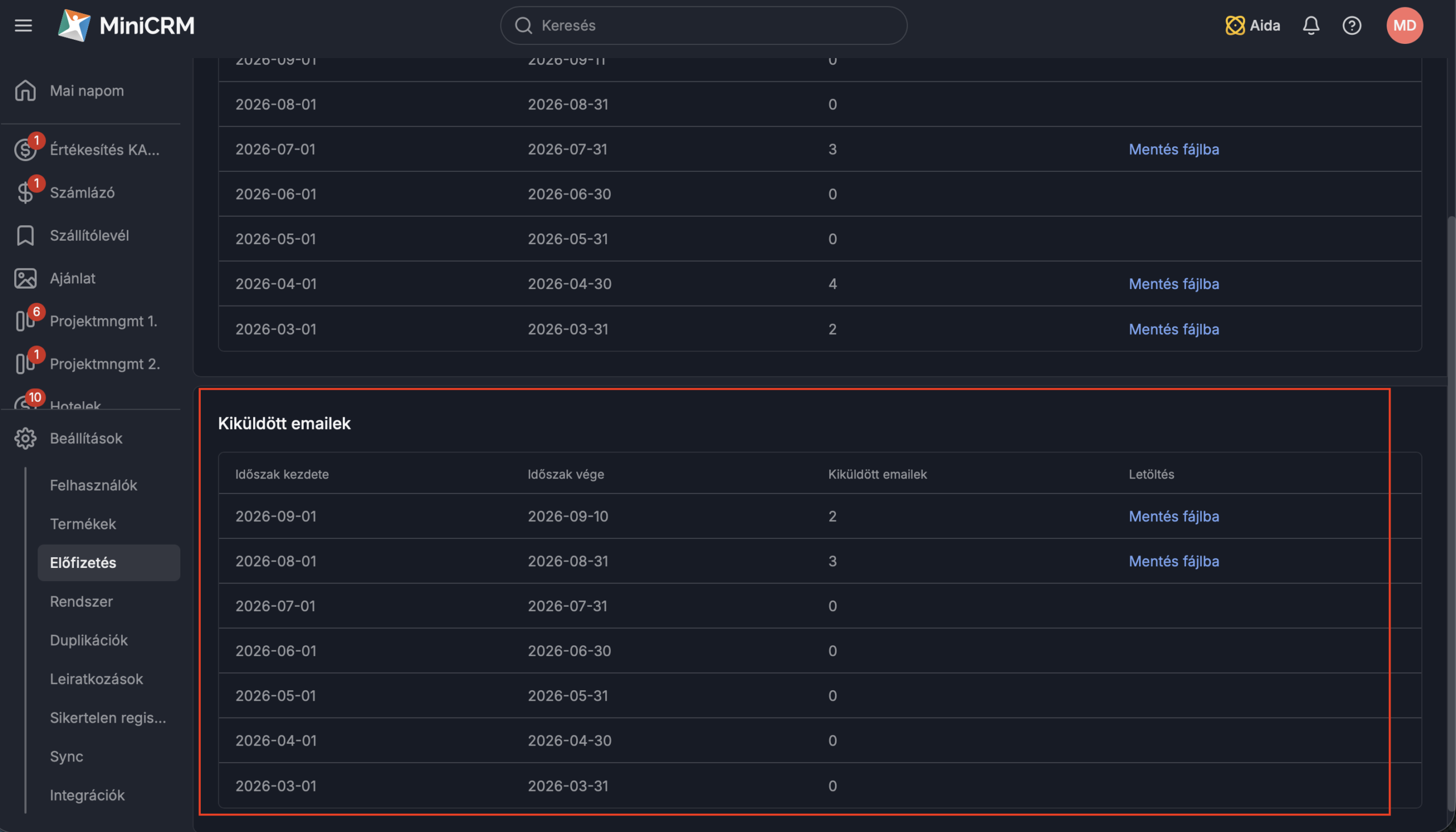Click the Keresés search field
Screen dimensions: 1456x832
click(x=703, y=26)
